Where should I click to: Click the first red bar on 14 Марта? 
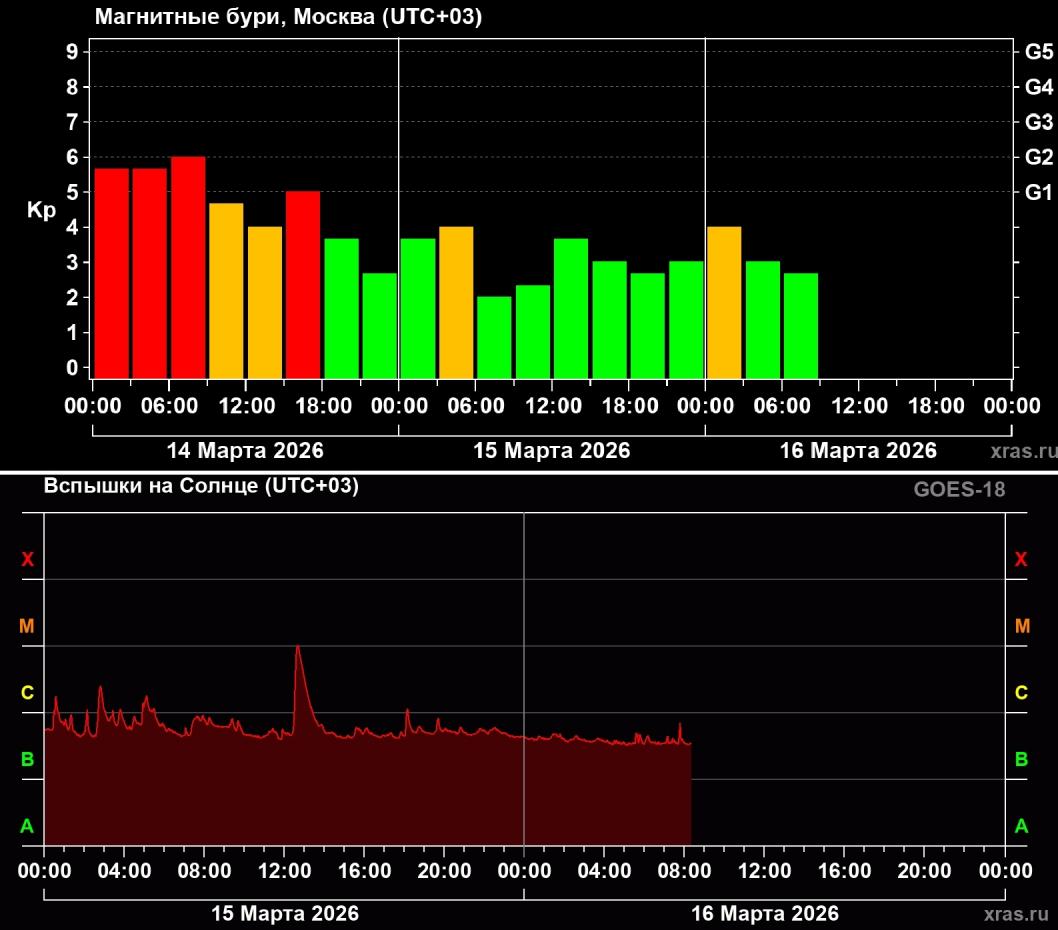click(x=112, y=272)
